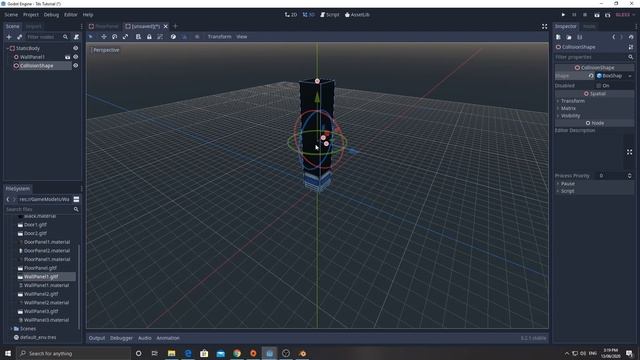Play the project
This screenshot has width=640, height=360.
[563, 15]
